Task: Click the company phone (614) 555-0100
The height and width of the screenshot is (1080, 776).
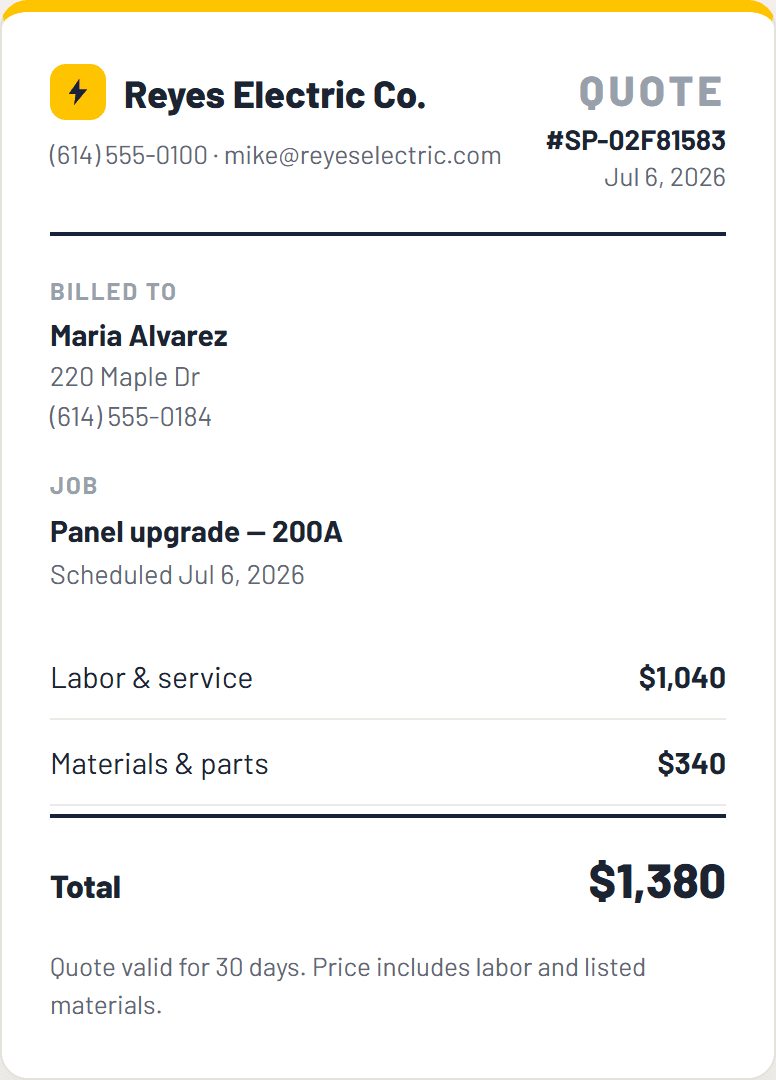Action: click(128, 156)
